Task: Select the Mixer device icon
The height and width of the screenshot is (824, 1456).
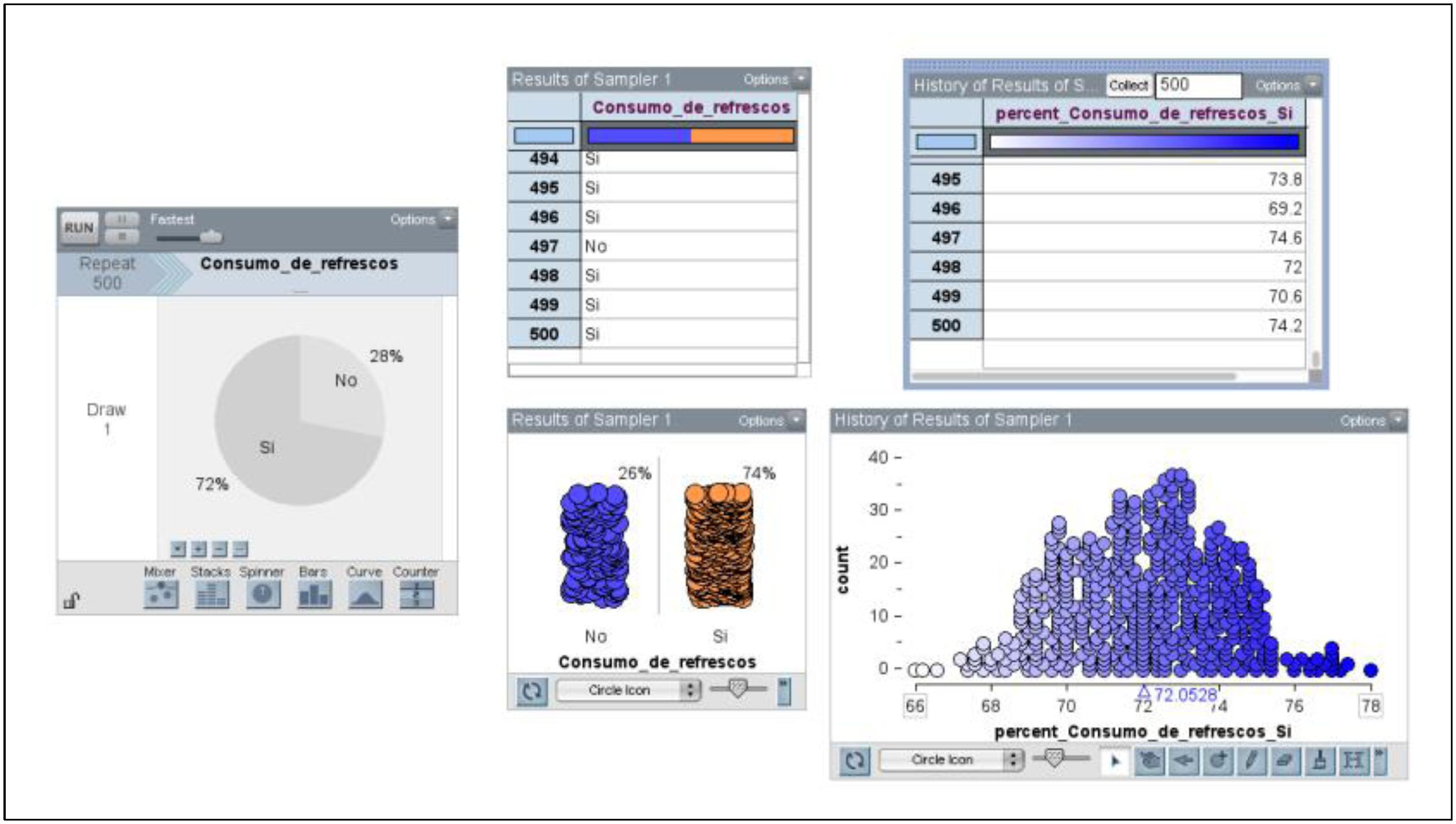Action: point(161,594)
